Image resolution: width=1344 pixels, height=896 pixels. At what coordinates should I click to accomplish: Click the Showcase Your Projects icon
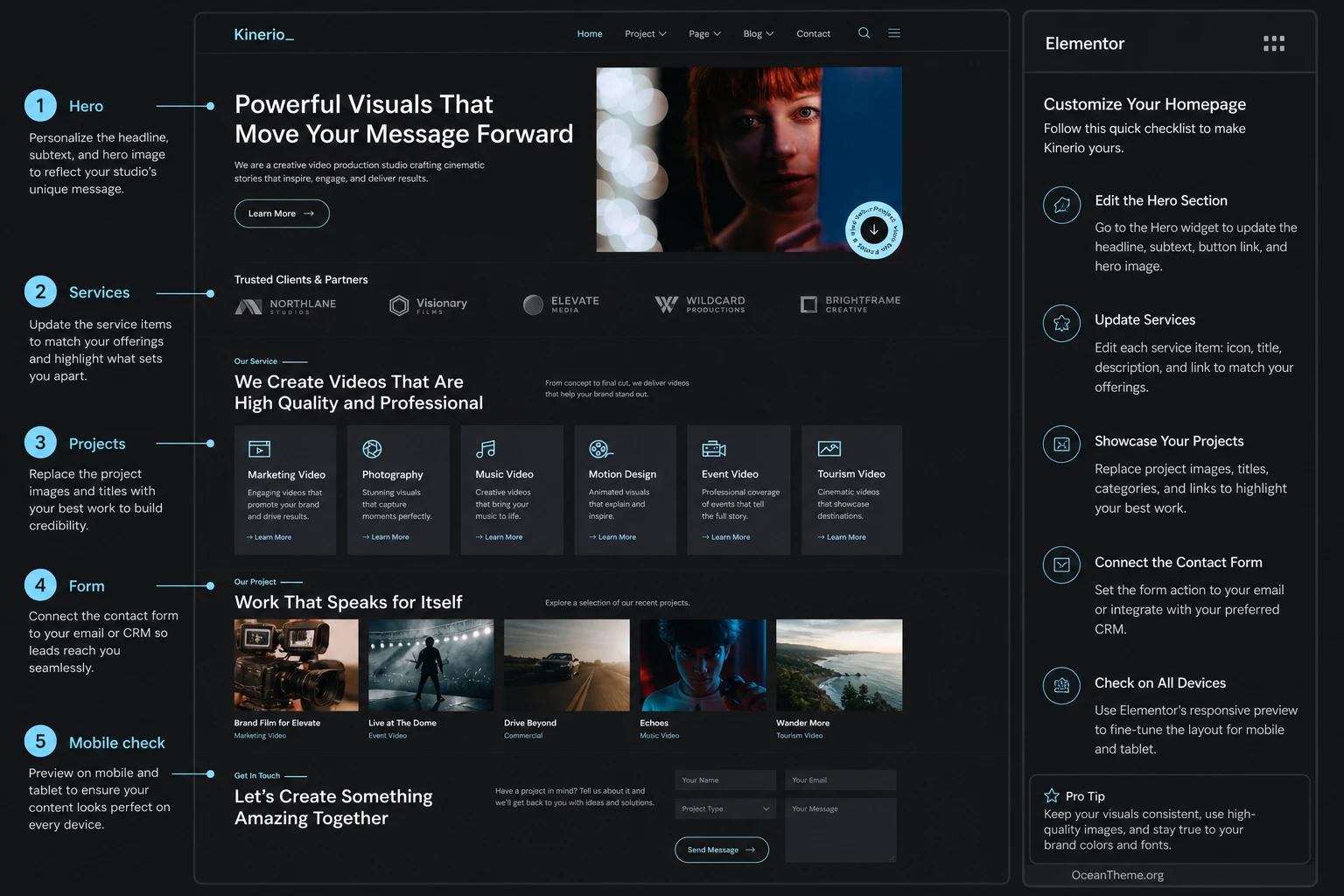click(x=1061, y=444)
